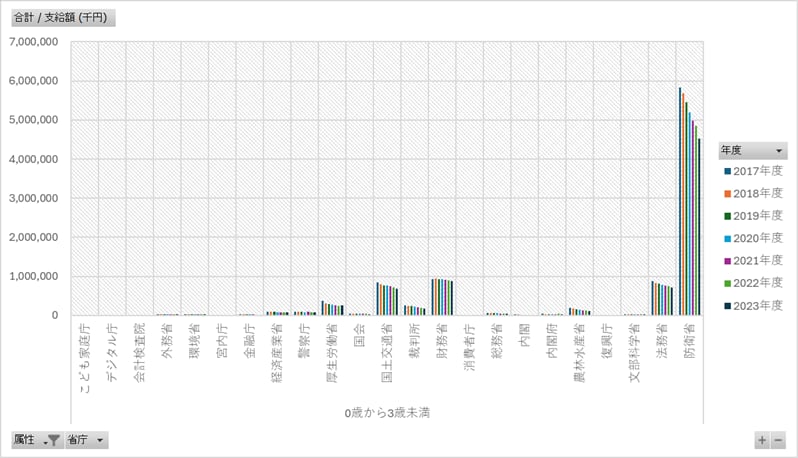Screen dimensions: 798x458
Task: Click the 3,000,000 axis value
Action: [x=33, y=198]
